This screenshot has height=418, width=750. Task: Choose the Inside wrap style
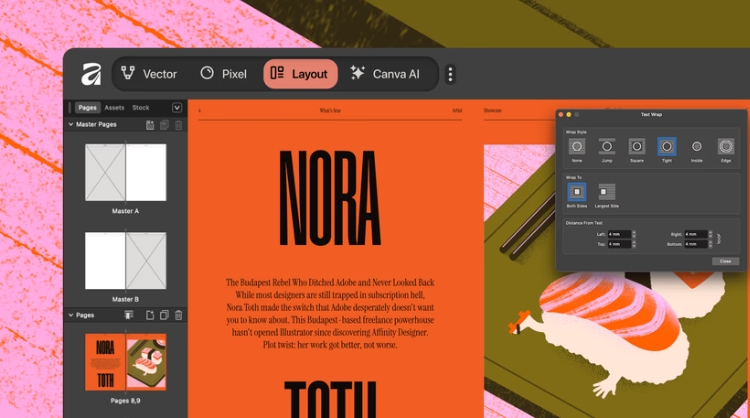point(696,146)
